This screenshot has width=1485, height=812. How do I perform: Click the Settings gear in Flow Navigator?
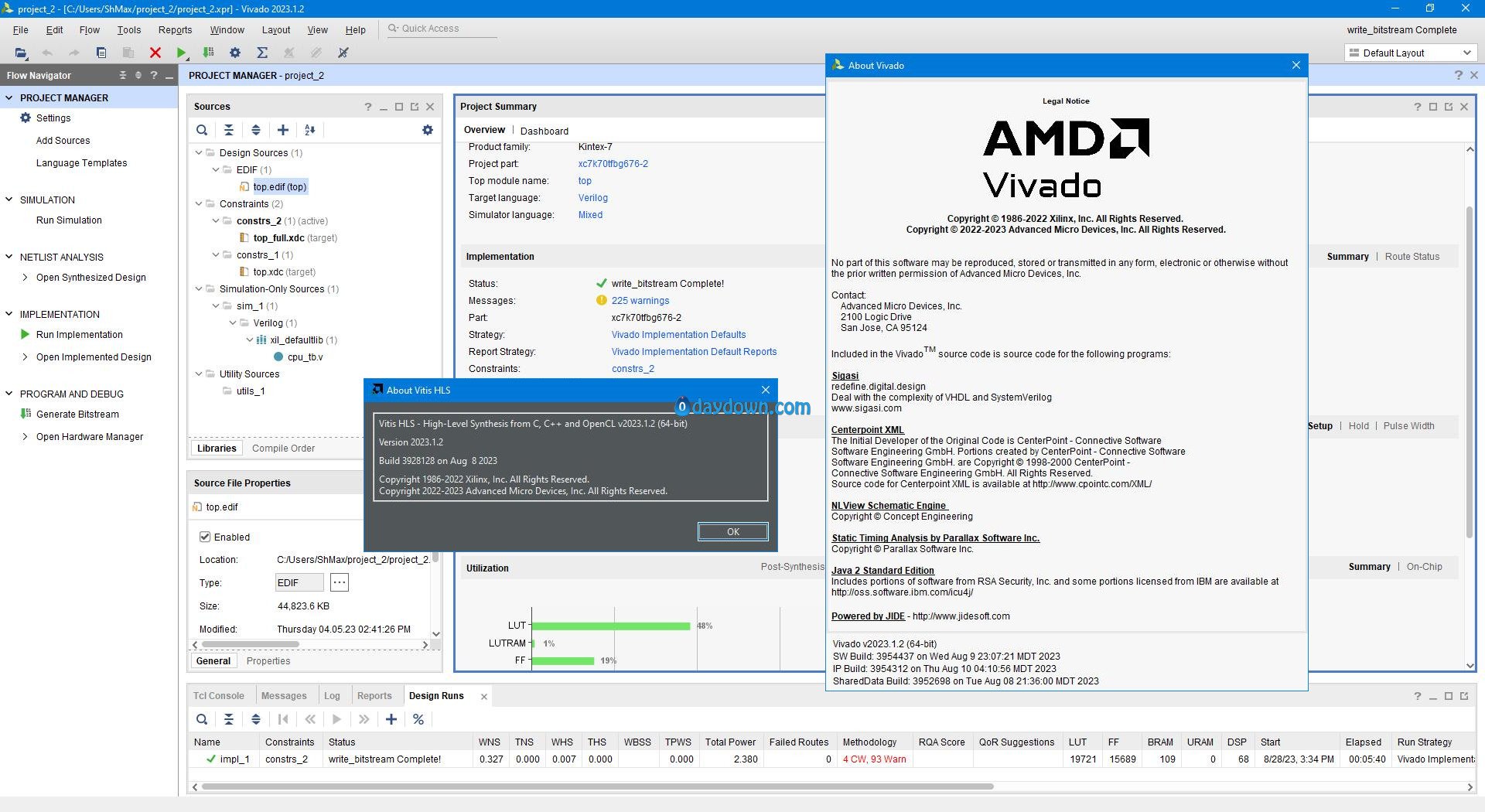click(26, 118)
